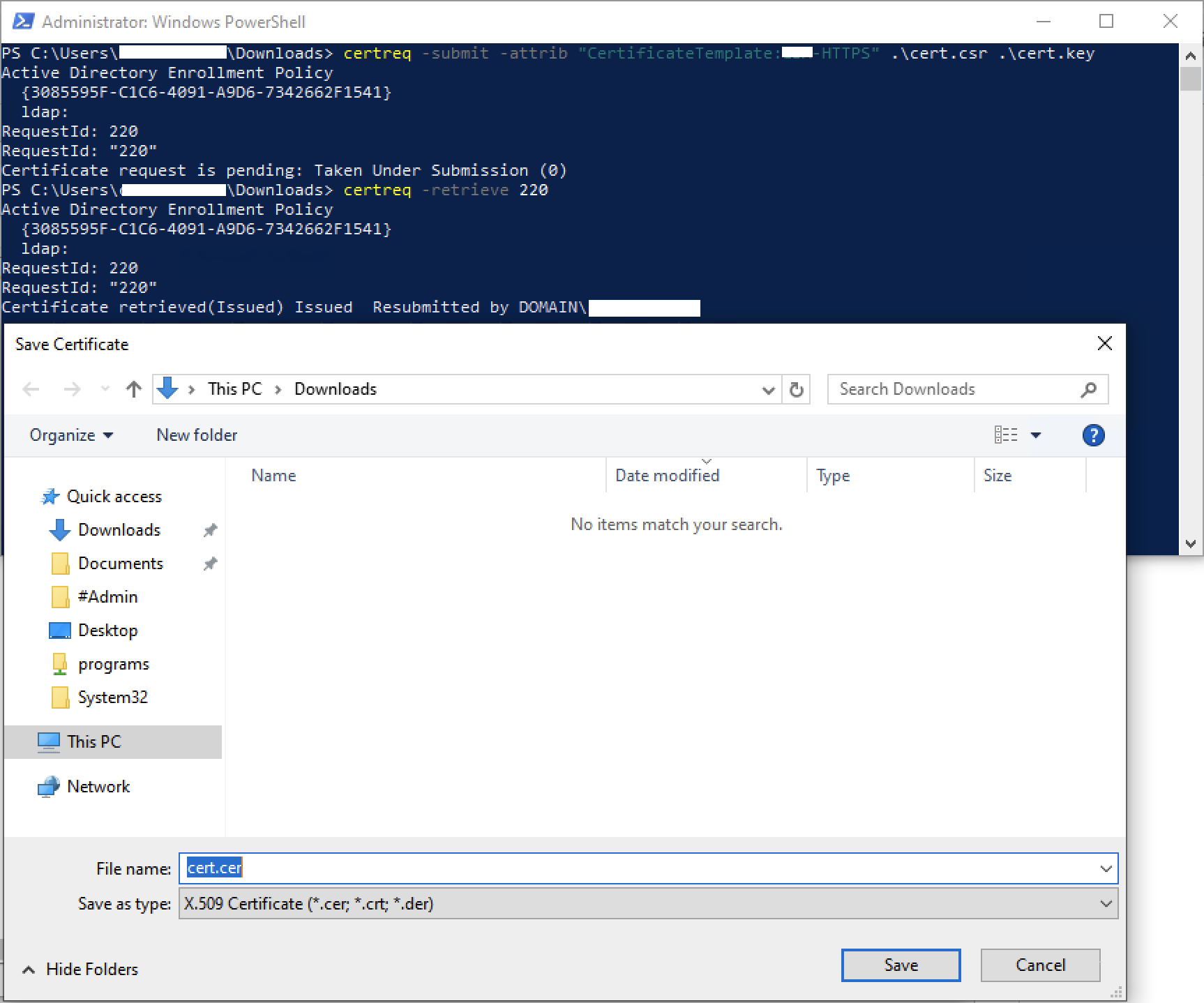This screenshot has height=1003, width=1204.
Task: Click the Forward navigation arrow in Save dialog
Action: click(x=72, y=389)
